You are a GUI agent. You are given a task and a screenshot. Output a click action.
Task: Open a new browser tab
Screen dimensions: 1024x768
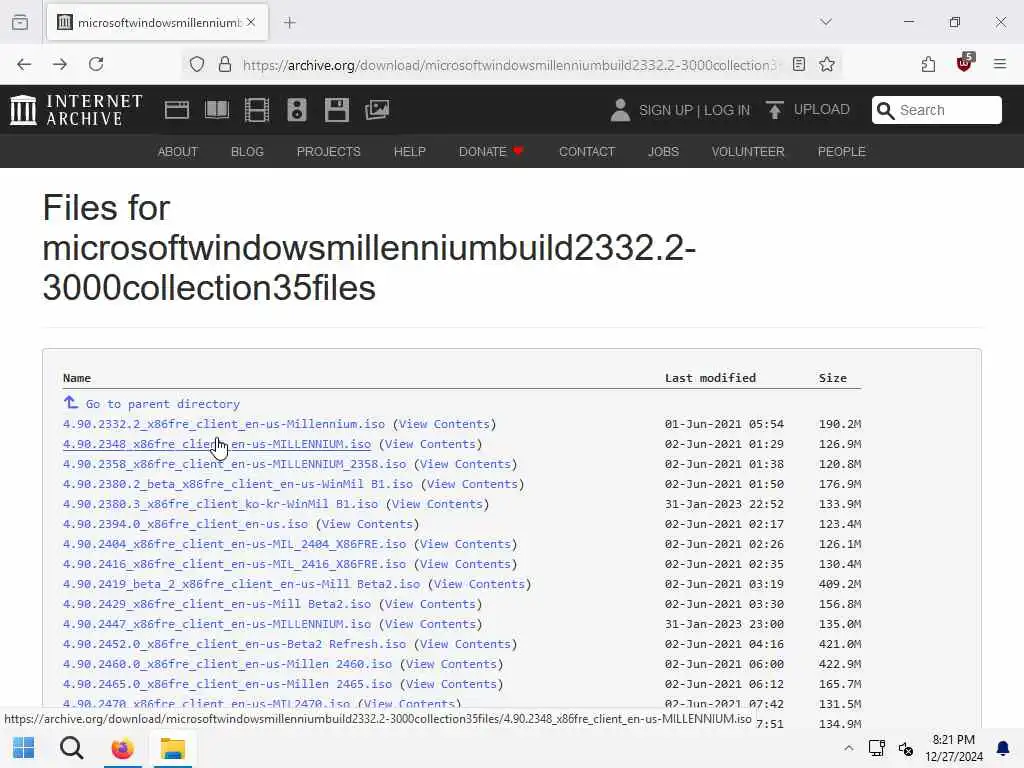[290, 23]
